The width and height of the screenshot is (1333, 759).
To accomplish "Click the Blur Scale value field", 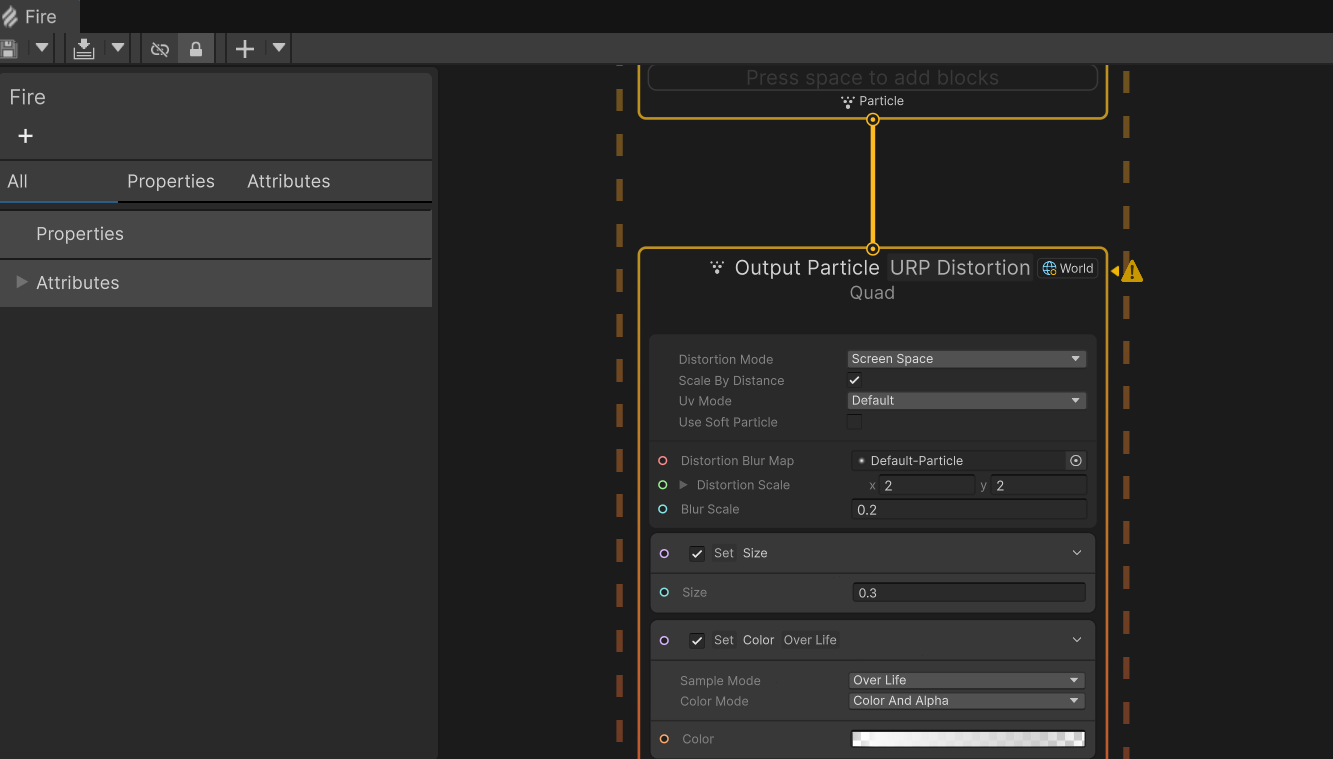I will tap(967, 510).
